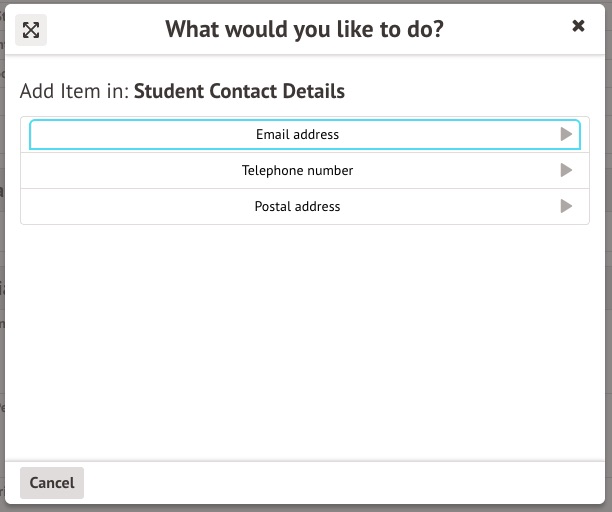Click the arrow beside Email address
This screenshot has width=612, height=512.
click(566, 134)
